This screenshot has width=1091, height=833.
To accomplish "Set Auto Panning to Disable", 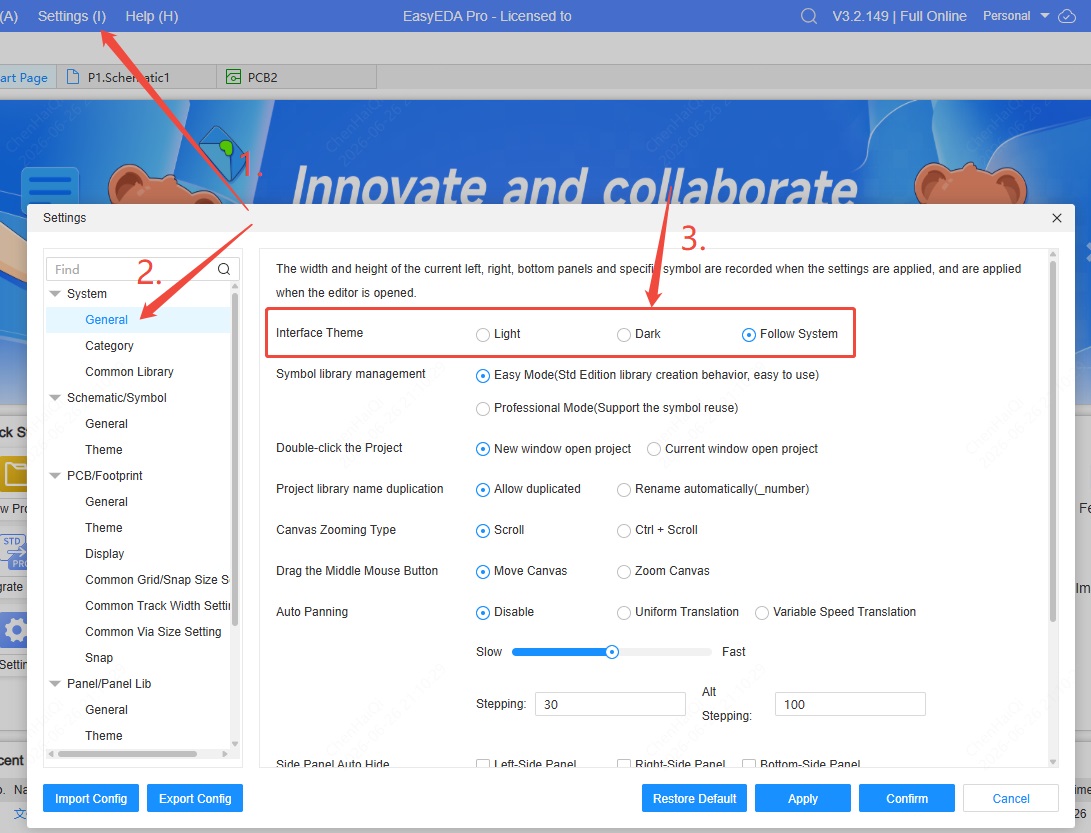I will 483,613.
